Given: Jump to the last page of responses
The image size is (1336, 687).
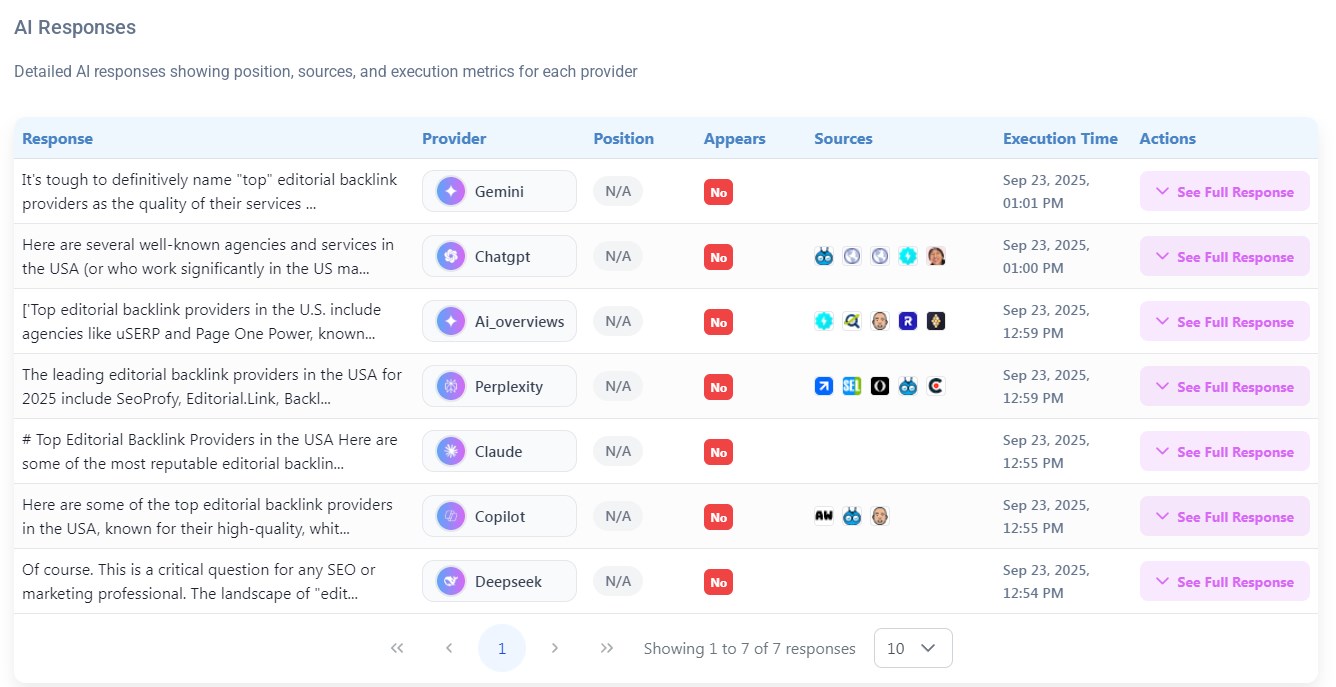Looking at the screenshot, I should [607, 648].
